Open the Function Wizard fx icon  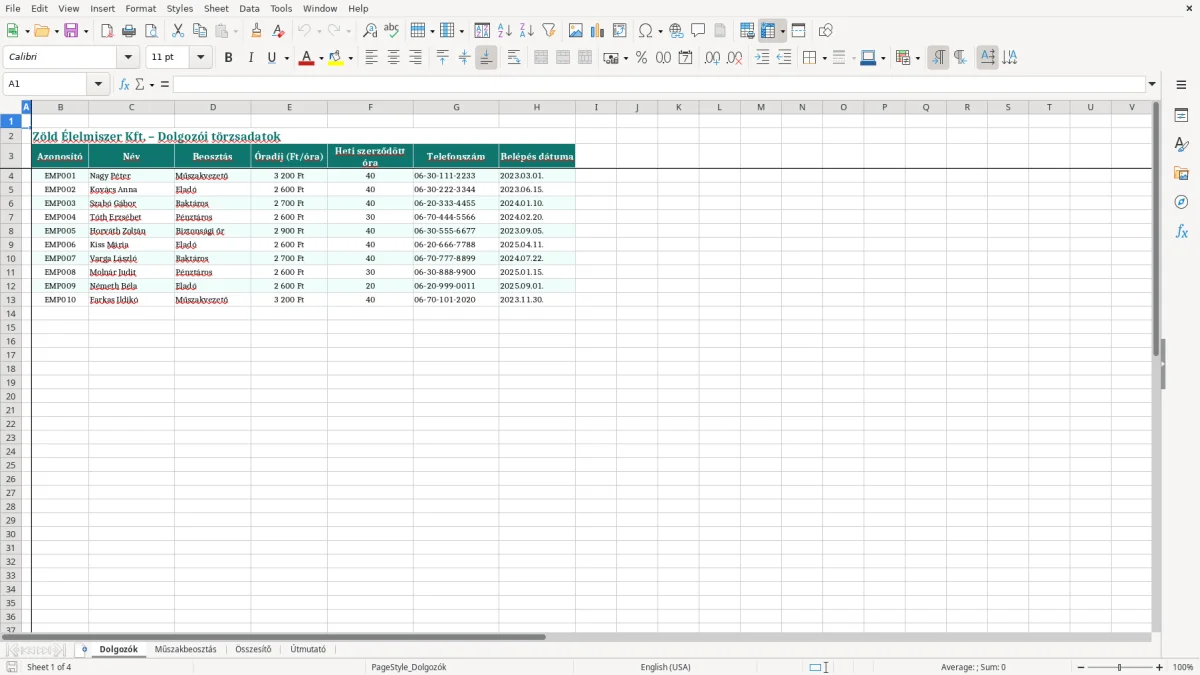[124, 84]
